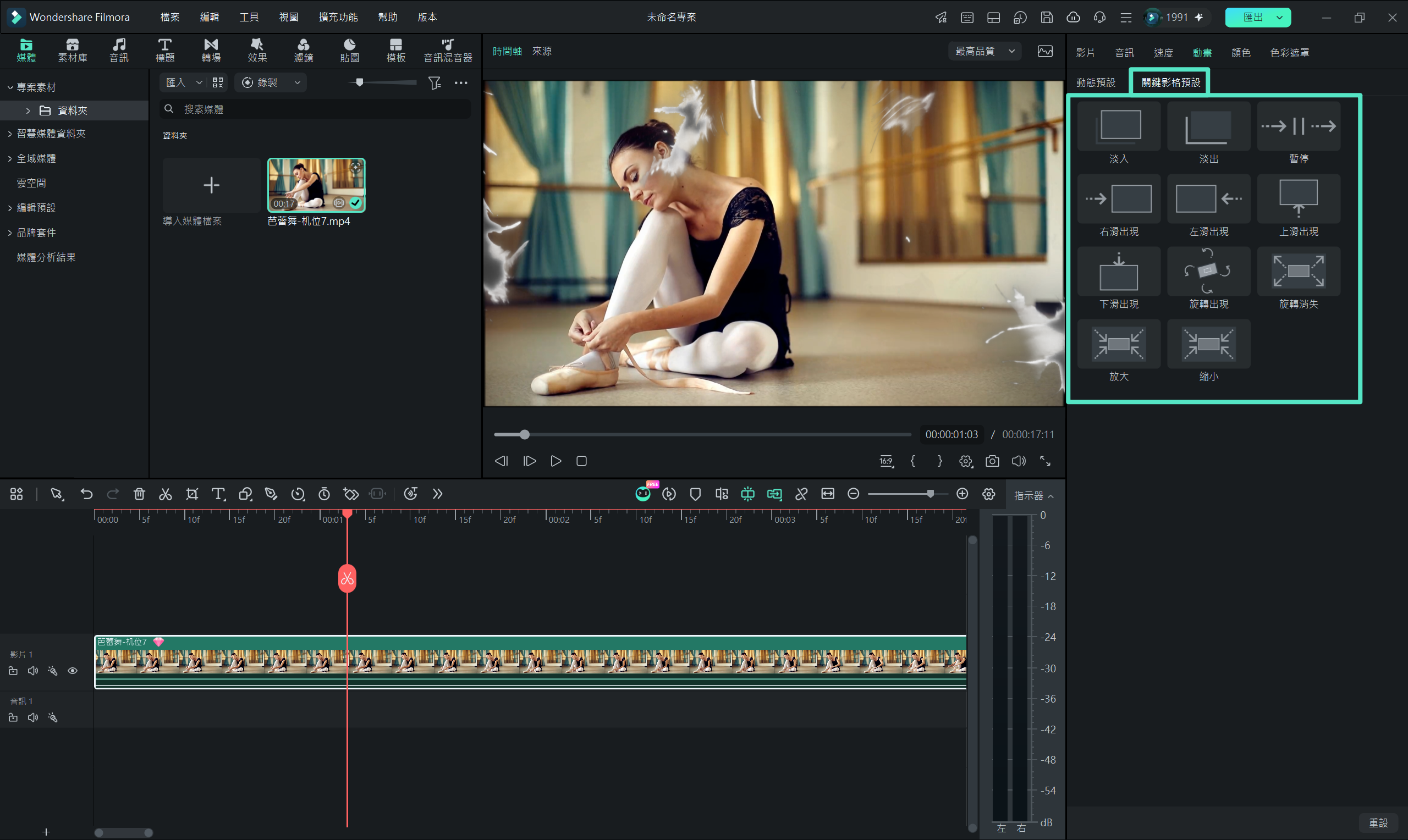Lock the 音訊 1 track
This screenshot has width=1408, height=840.
pyautogui.click(x=13, y=718)
